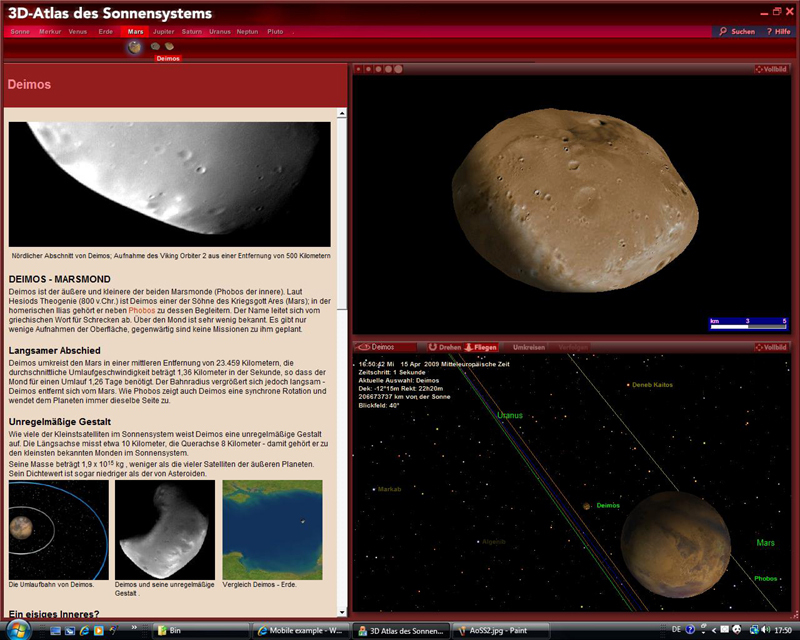Pick the middle dot size in 3D view toolbar

pyautogui.click(x=378, y=69)
